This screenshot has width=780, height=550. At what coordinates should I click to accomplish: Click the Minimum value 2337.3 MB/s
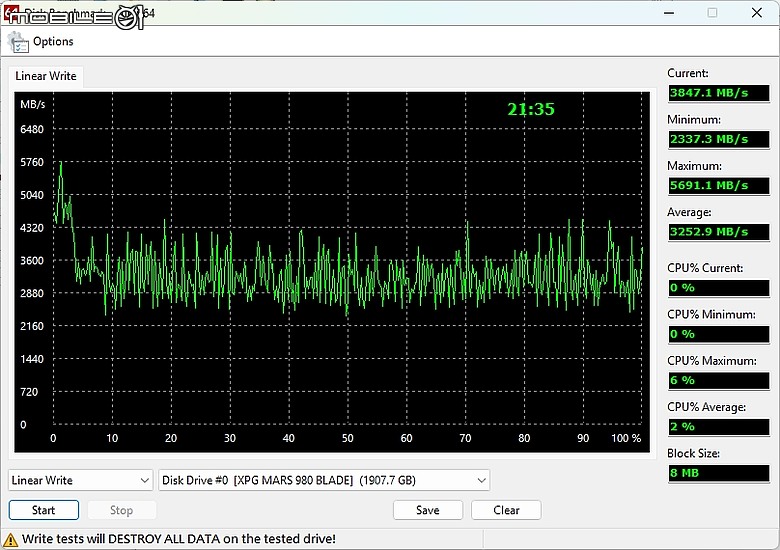pos(718,139)
